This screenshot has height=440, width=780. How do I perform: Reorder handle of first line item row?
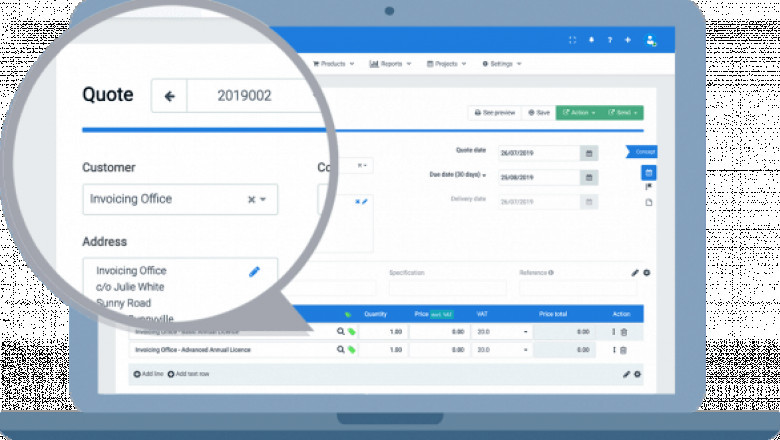coord(614,332)
